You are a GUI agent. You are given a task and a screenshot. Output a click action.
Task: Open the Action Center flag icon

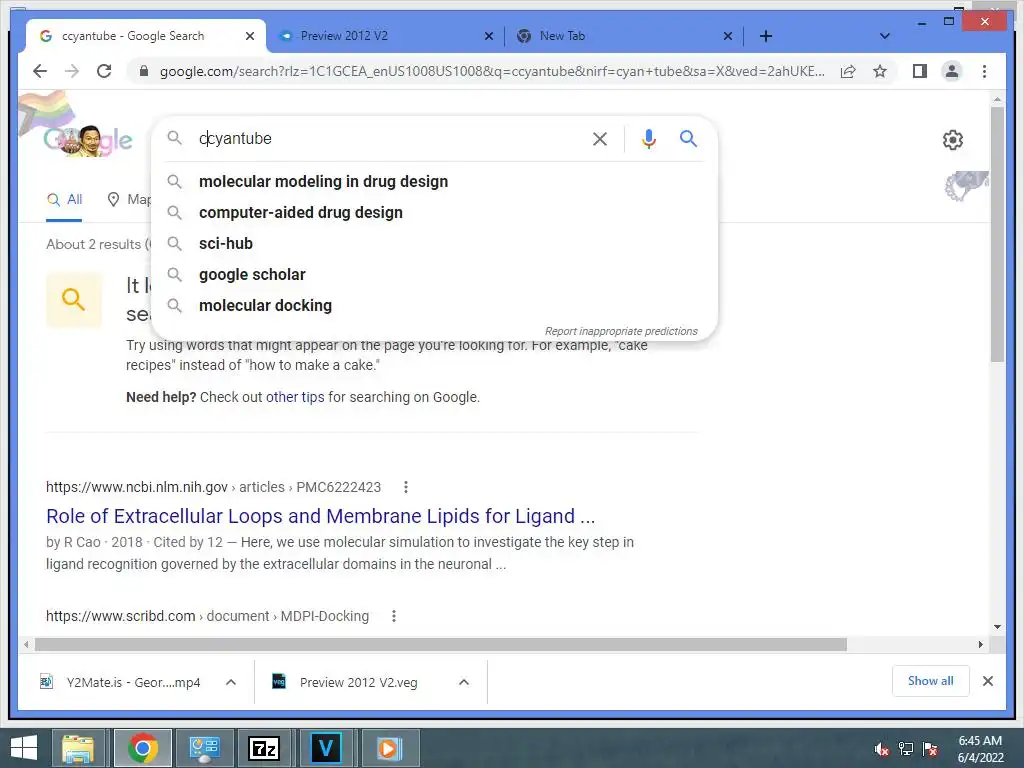click(930, 749)
